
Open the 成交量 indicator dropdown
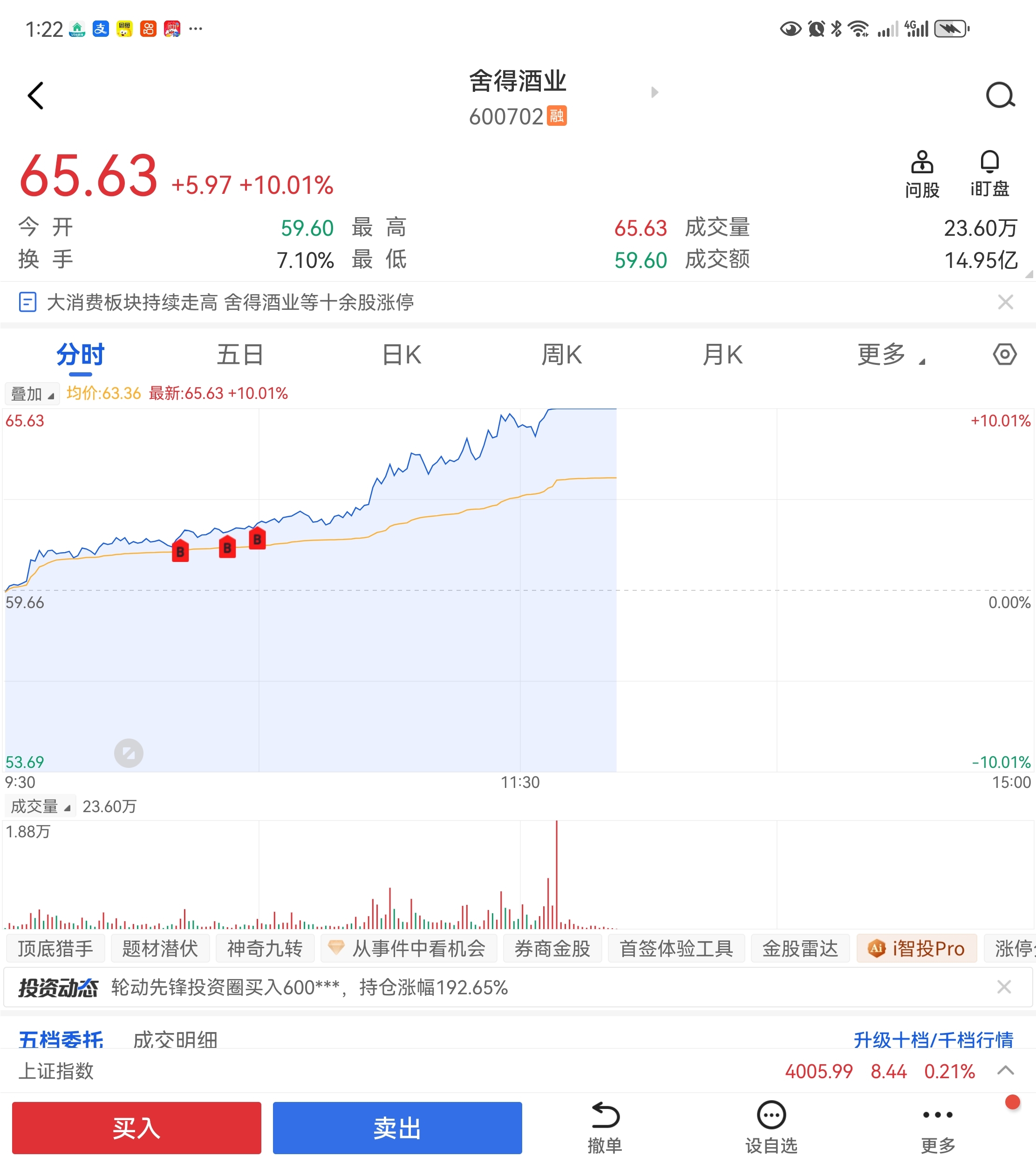click(40, 806)
